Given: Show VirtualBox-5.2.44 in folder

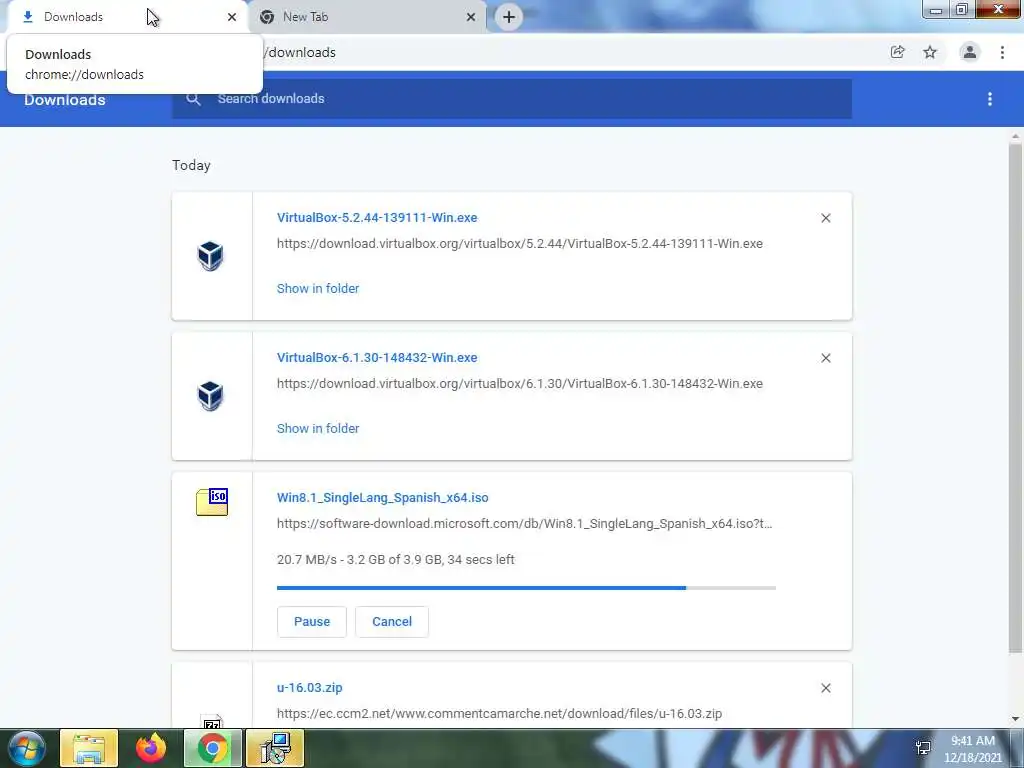Looking at the screenshot, I should pyautogui.click(x=318, y=289).
